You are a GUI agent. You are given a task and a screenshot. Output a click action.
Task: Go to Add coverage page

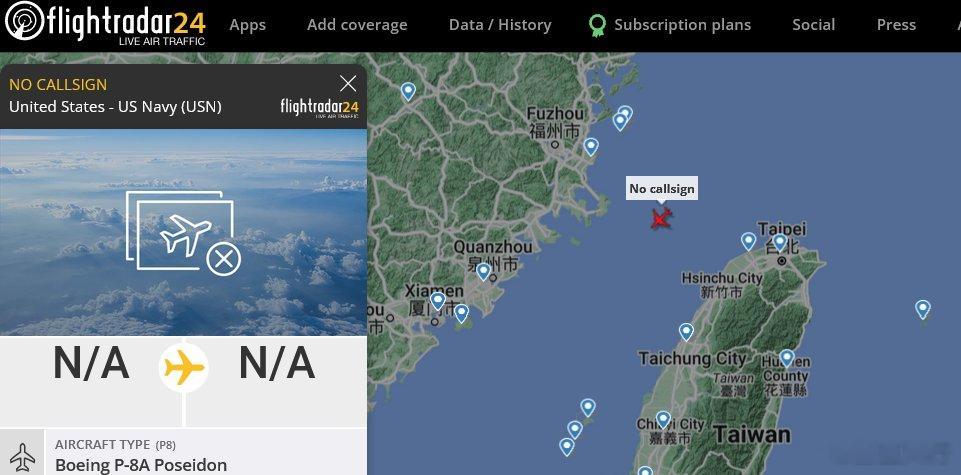[357, 25]
